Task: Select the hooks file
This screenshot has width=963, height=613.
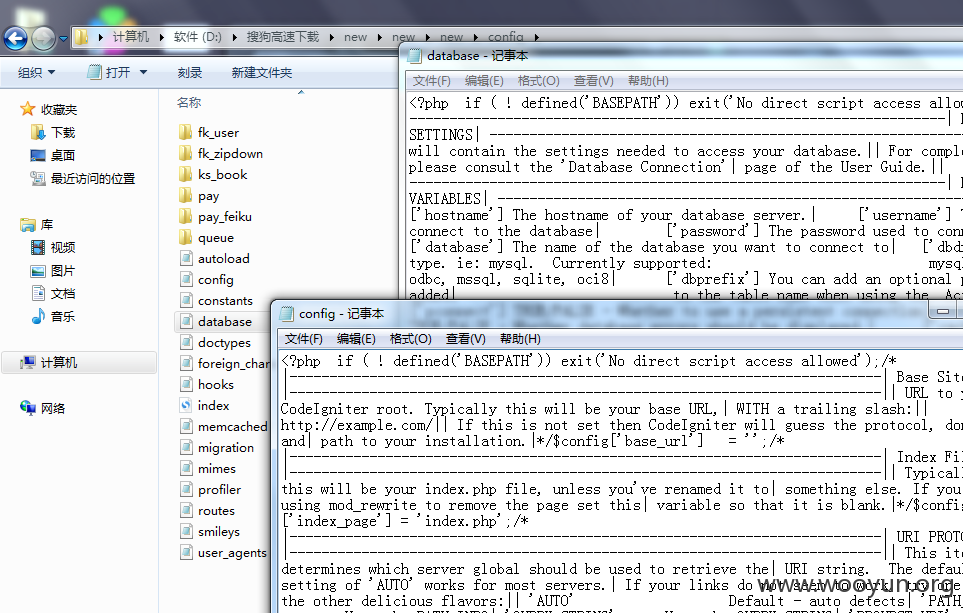Action: click(x=207, y=385)
